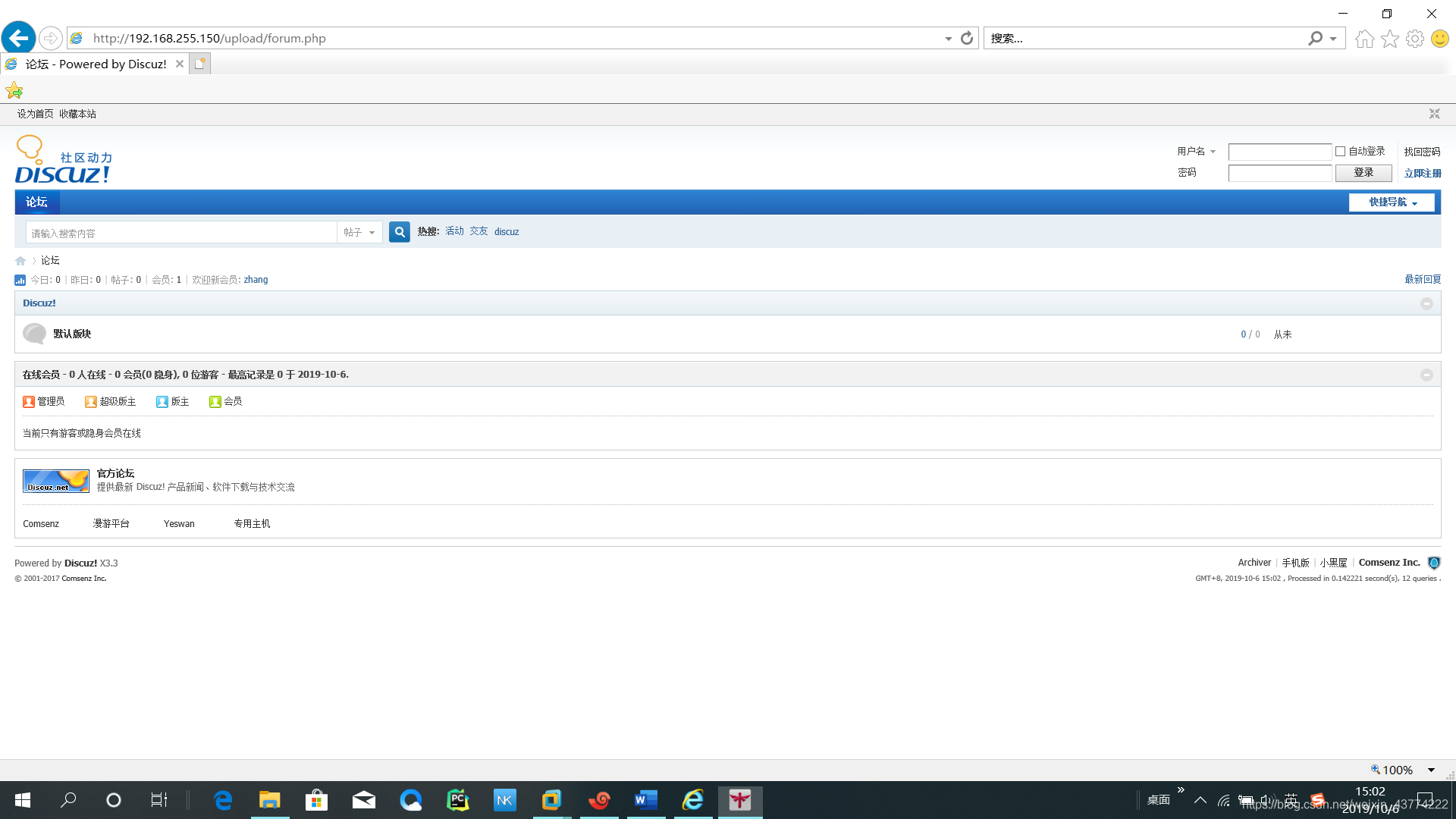Viewport: 1456px width, 819px height.
Task: Open the browser home icon
Action: point(1364,39)
